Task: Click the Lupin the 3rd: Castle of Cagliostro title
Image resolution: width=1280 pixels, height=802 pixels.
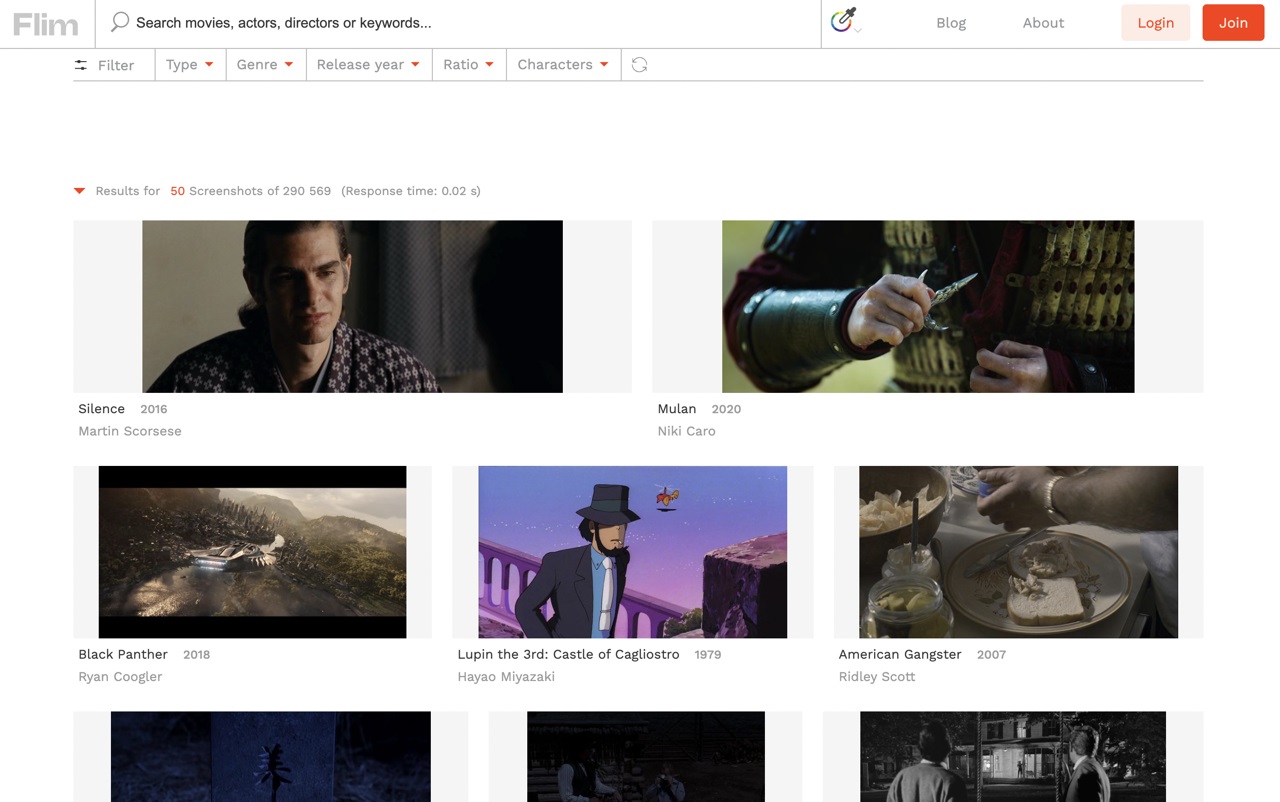Action: (568, 654)
